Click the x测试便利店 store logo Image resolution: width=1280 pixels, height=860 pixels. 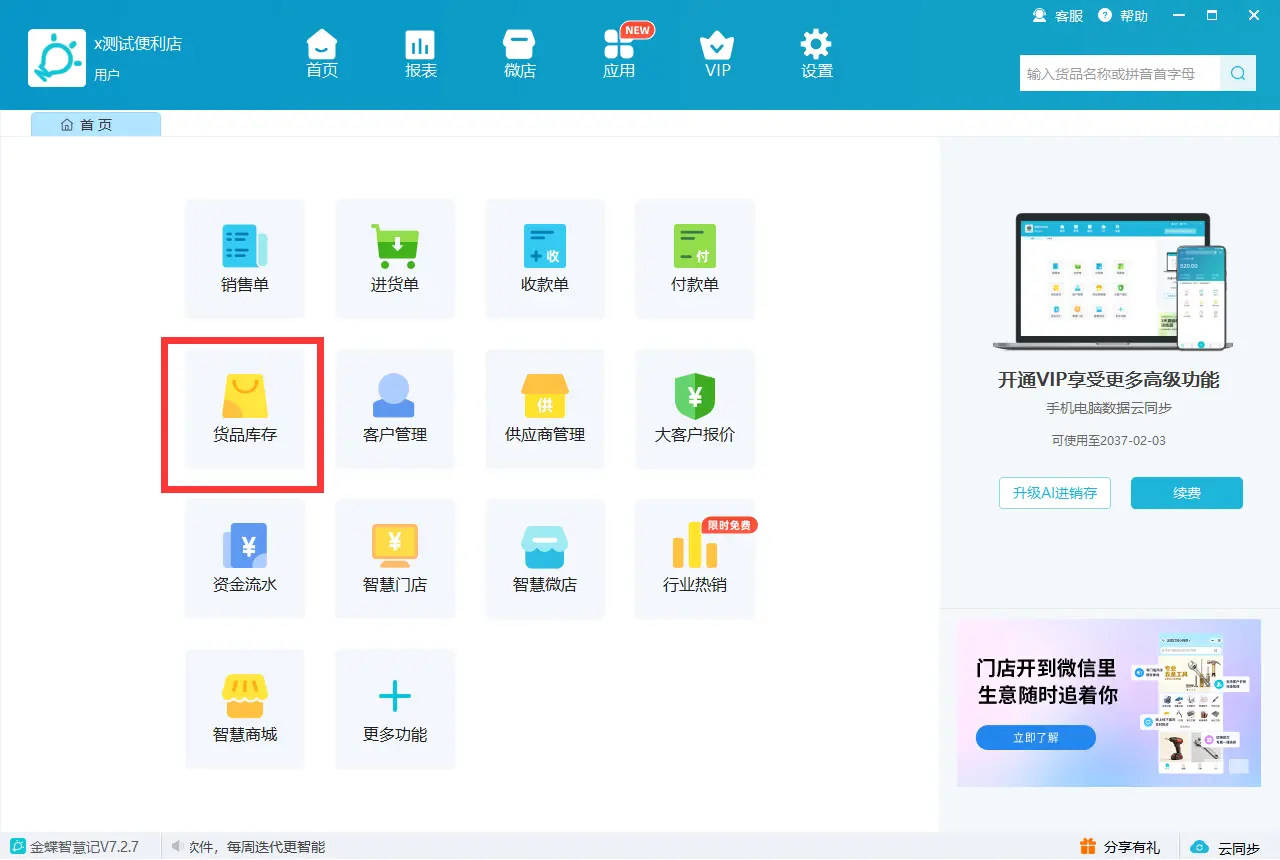[57, 58]
